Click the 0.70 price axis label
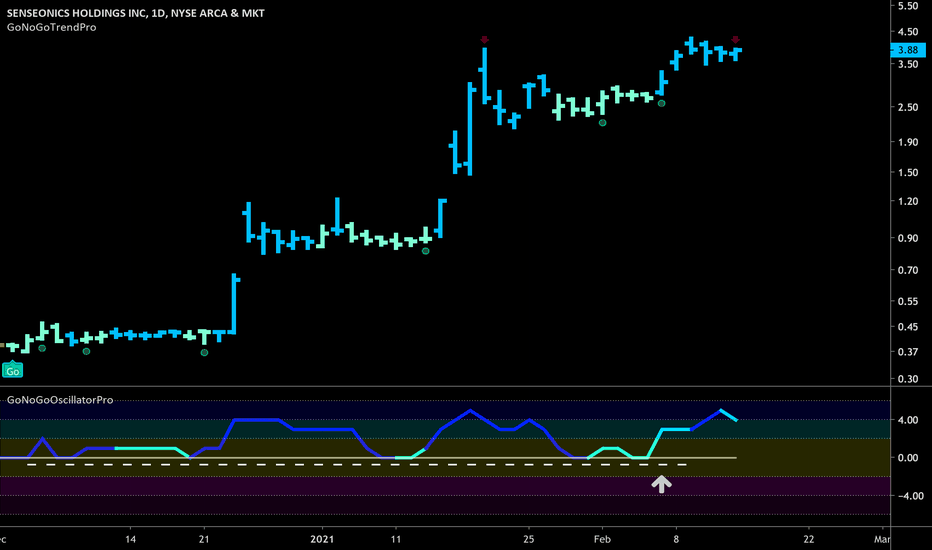Viewport: 932px width, 550px height. (908, 270)
